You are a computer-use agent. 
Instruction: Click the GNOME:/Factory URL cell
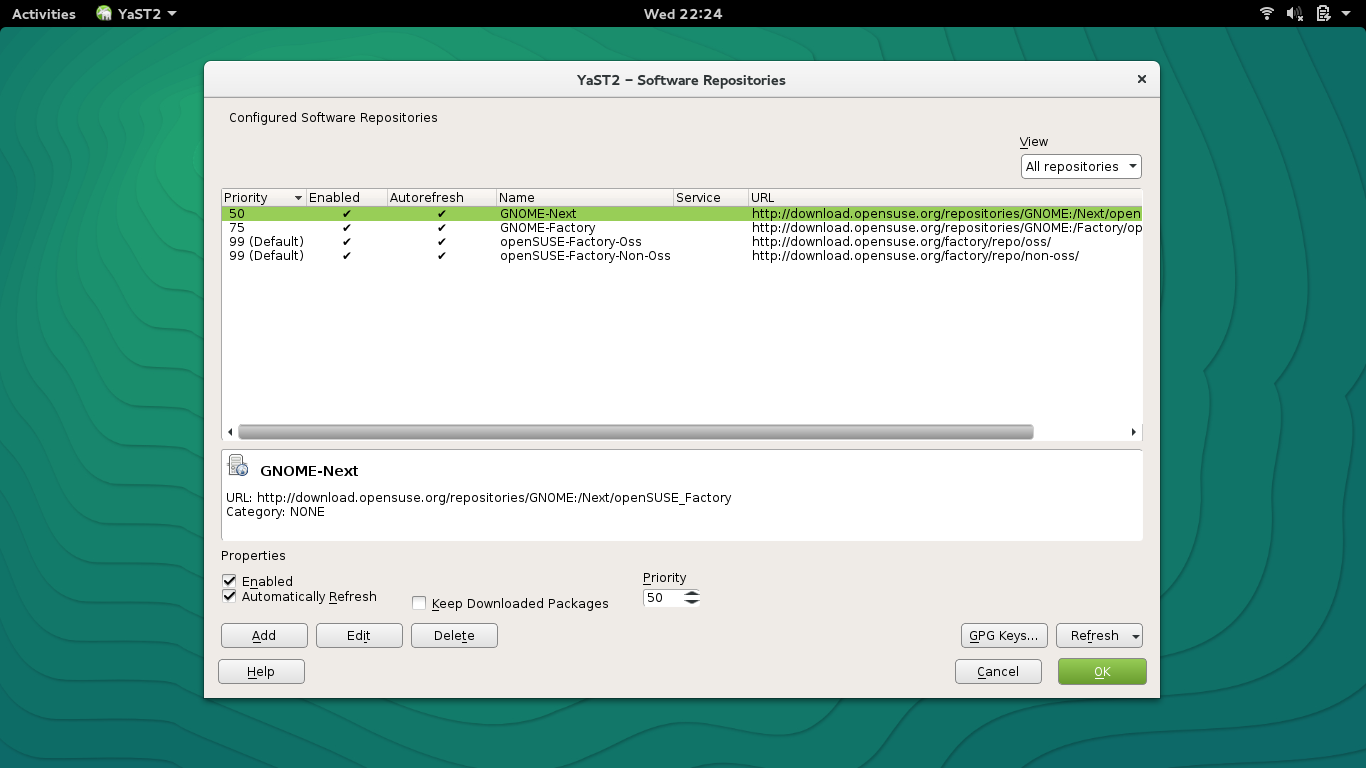[946, 228]
